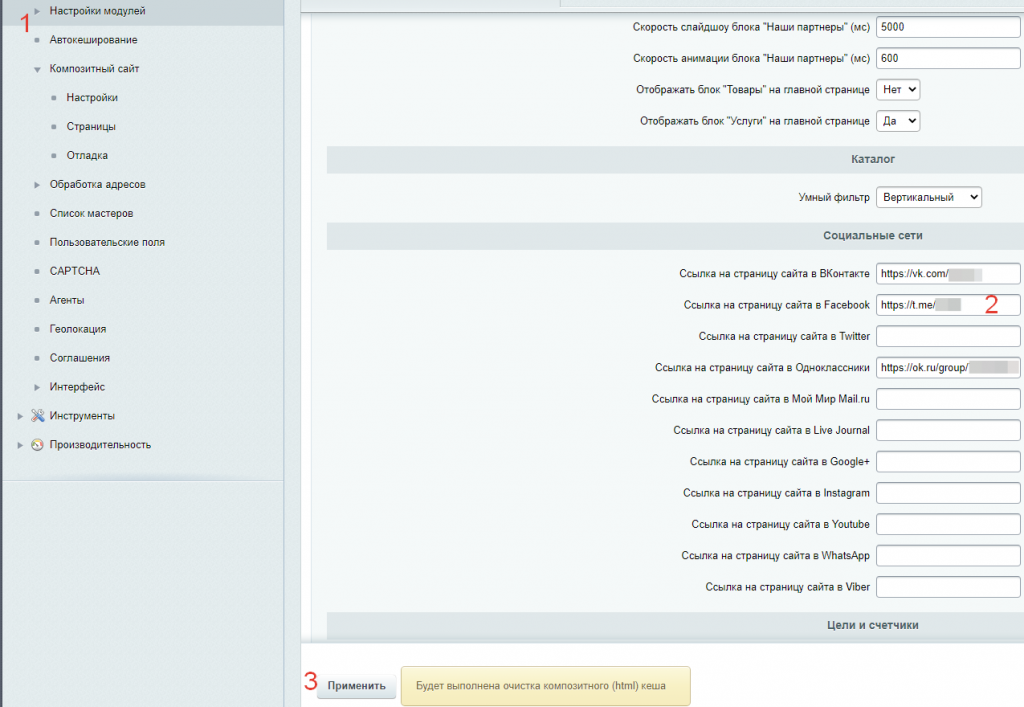Viewport: 1024px width, 707px height.
Task: Click the WhatsApp link field
Action: click(948, 556)
